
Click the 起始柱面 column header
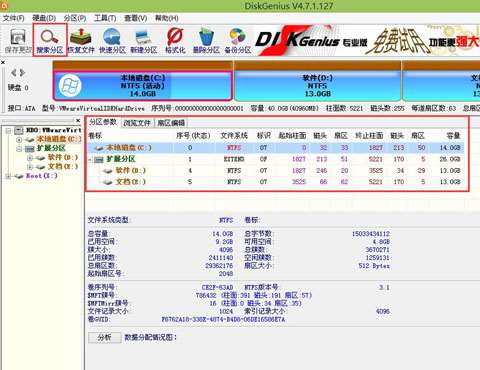click(292, 136)
